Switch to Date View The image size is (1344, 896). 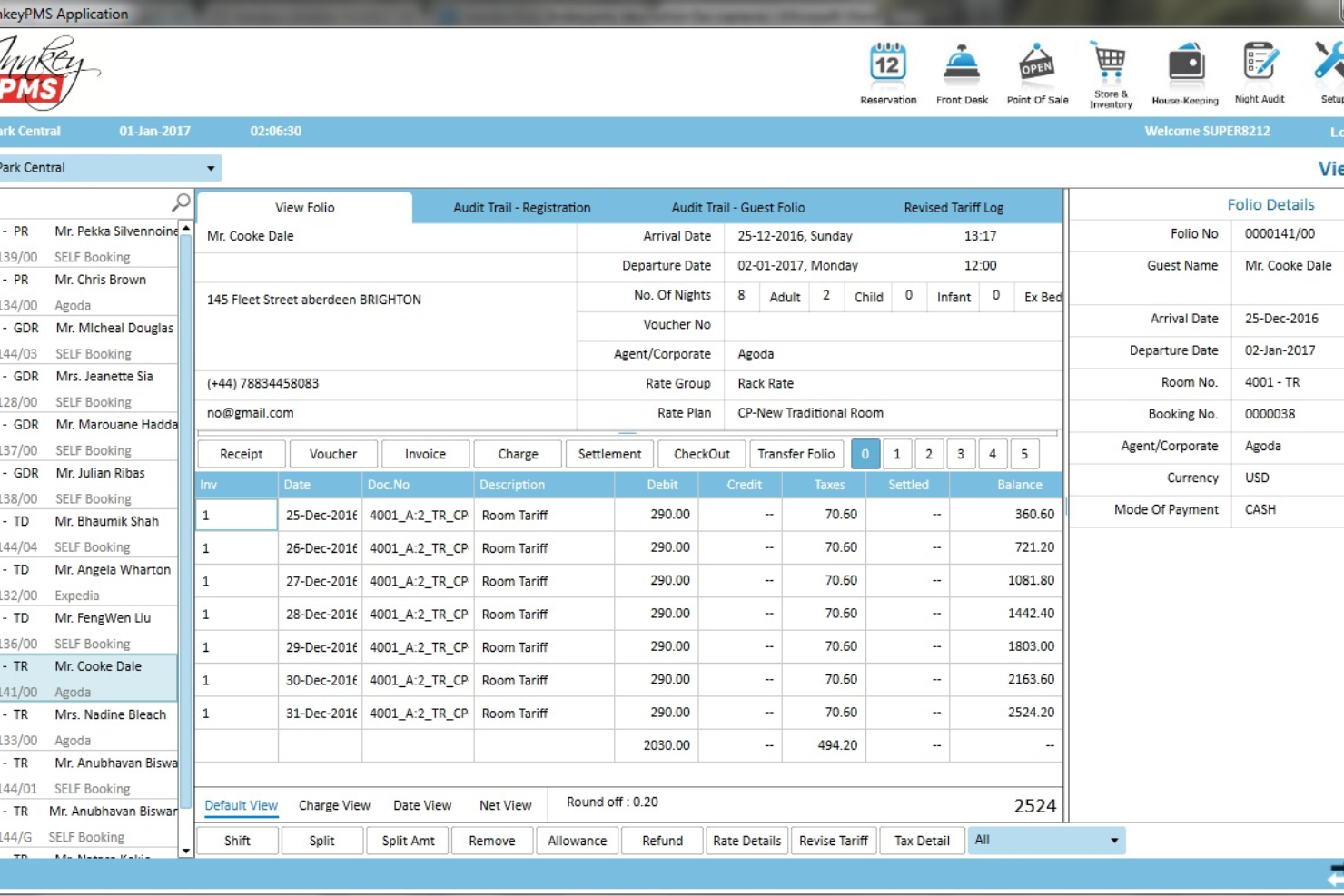pyautogui.click(x=422, y=805)
